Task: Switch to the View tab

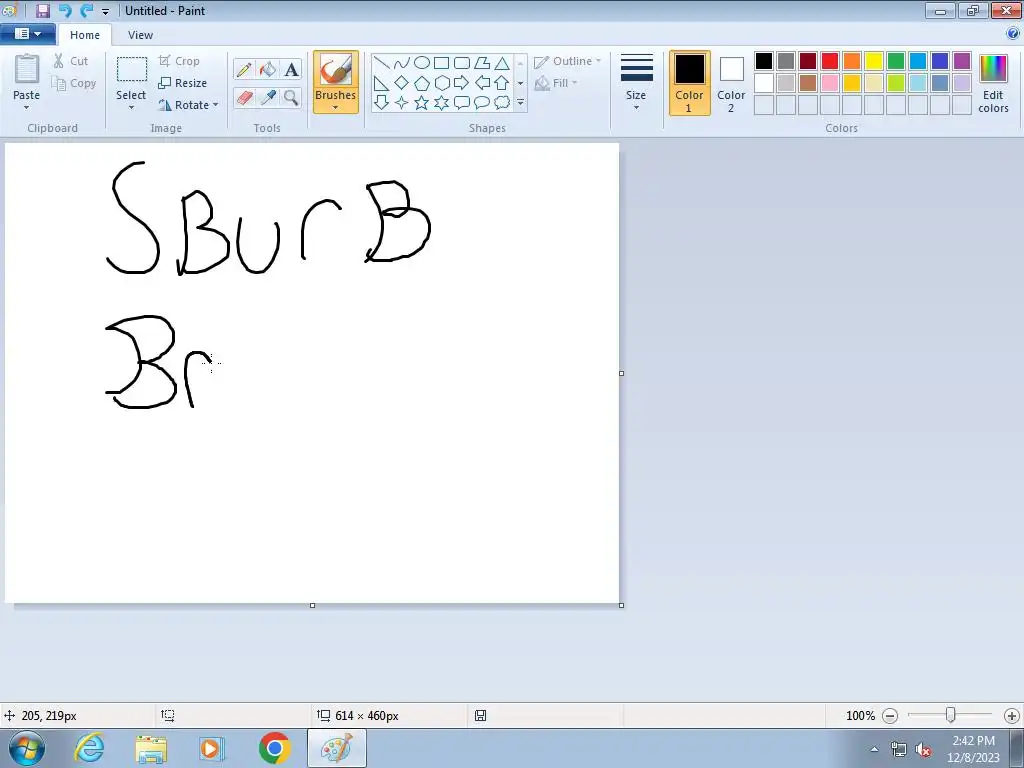Action: pos(140,35)
